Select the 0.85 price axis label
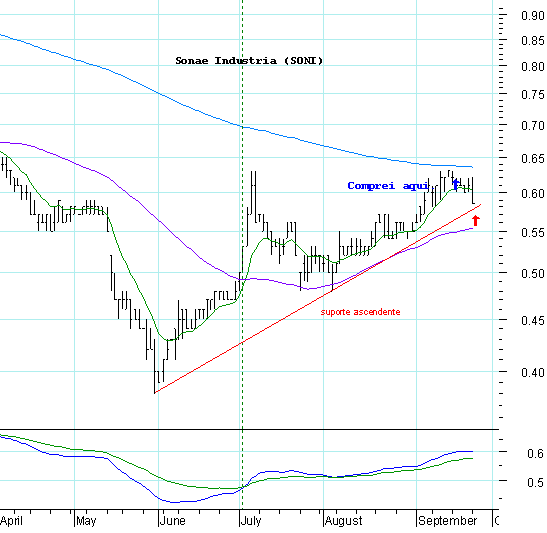This screenshot has width=547, height=533. pyautogui.click(x=533, y=41)
